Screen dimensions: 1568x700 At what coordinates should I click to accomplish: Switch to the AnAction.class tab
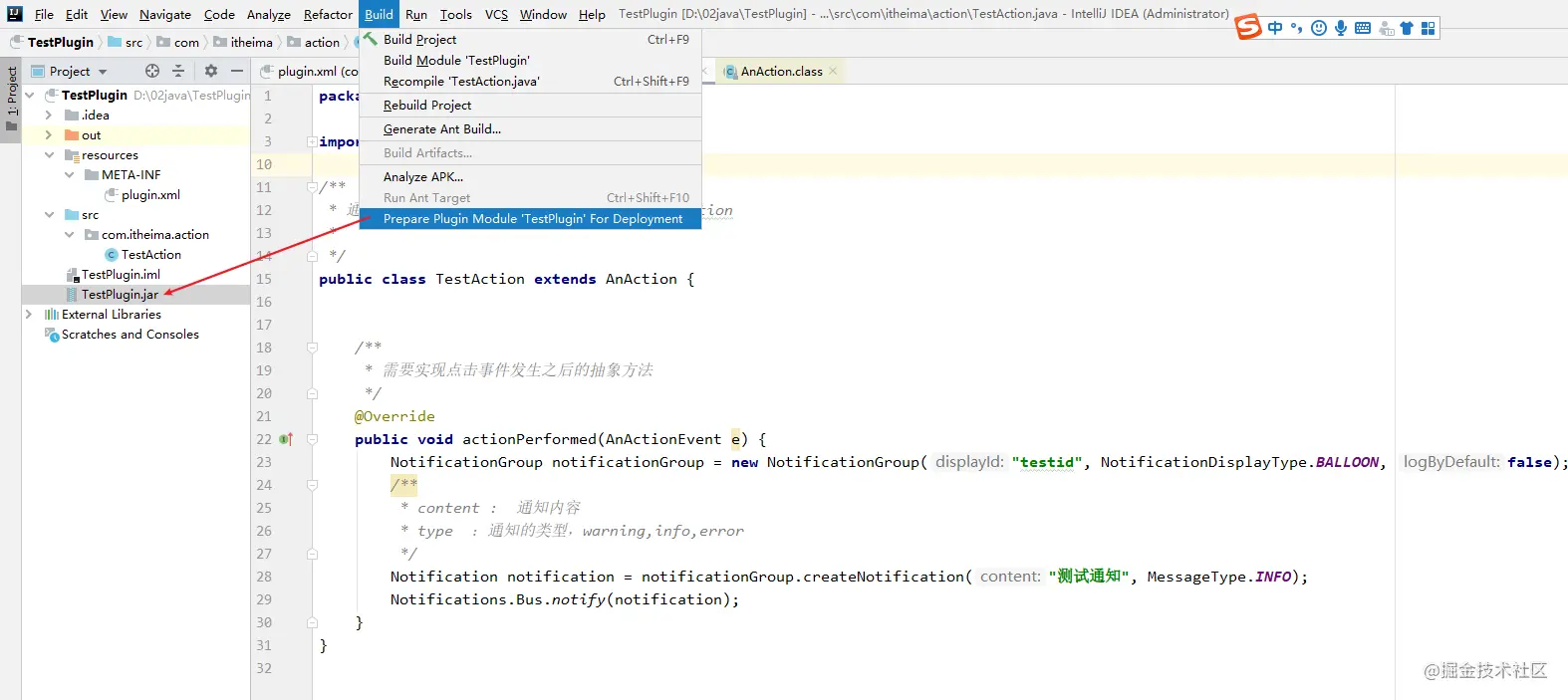(782, 72)
